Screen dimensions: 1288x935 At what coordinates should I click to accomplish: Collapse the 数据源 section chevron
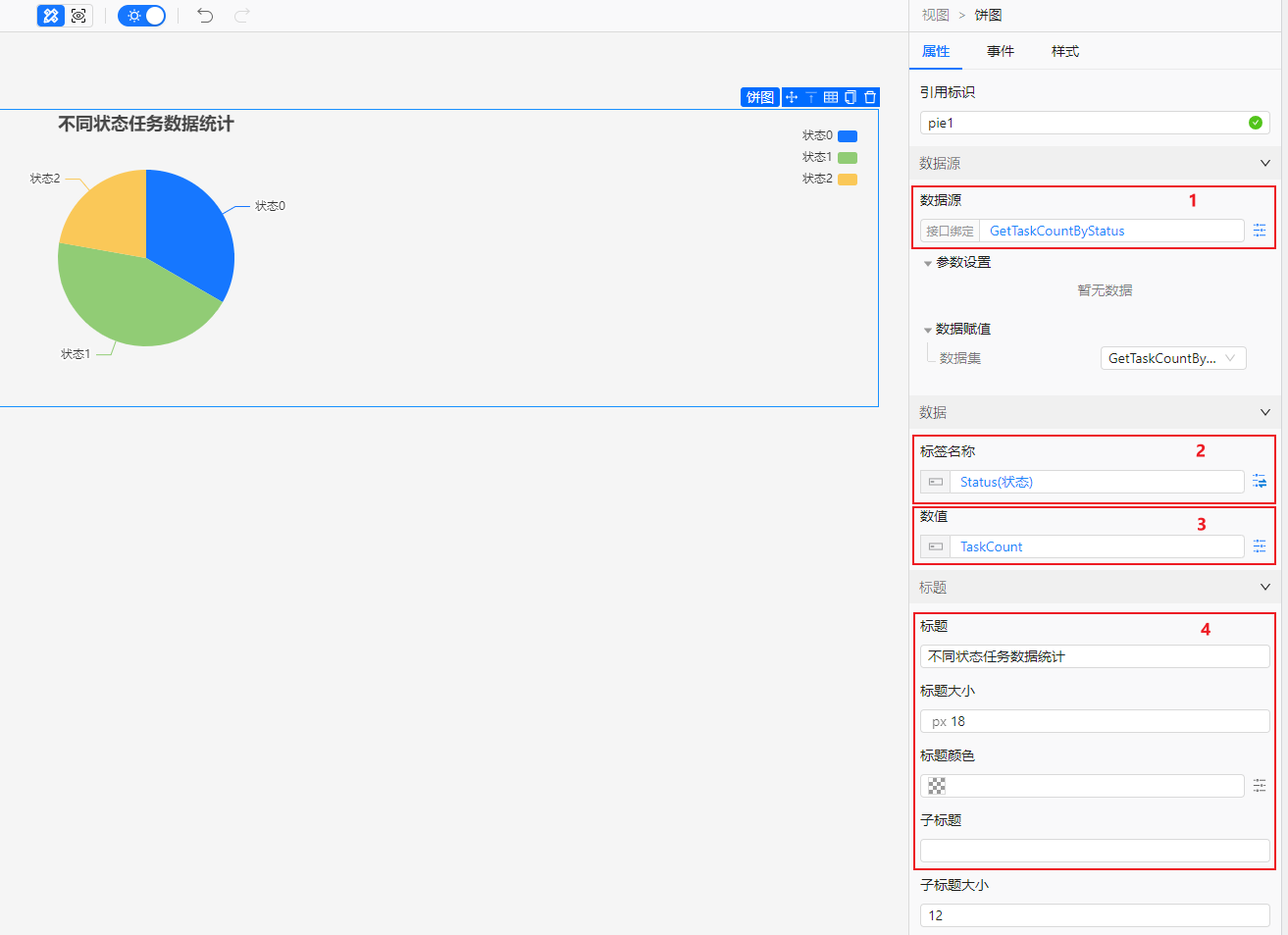1264,163
